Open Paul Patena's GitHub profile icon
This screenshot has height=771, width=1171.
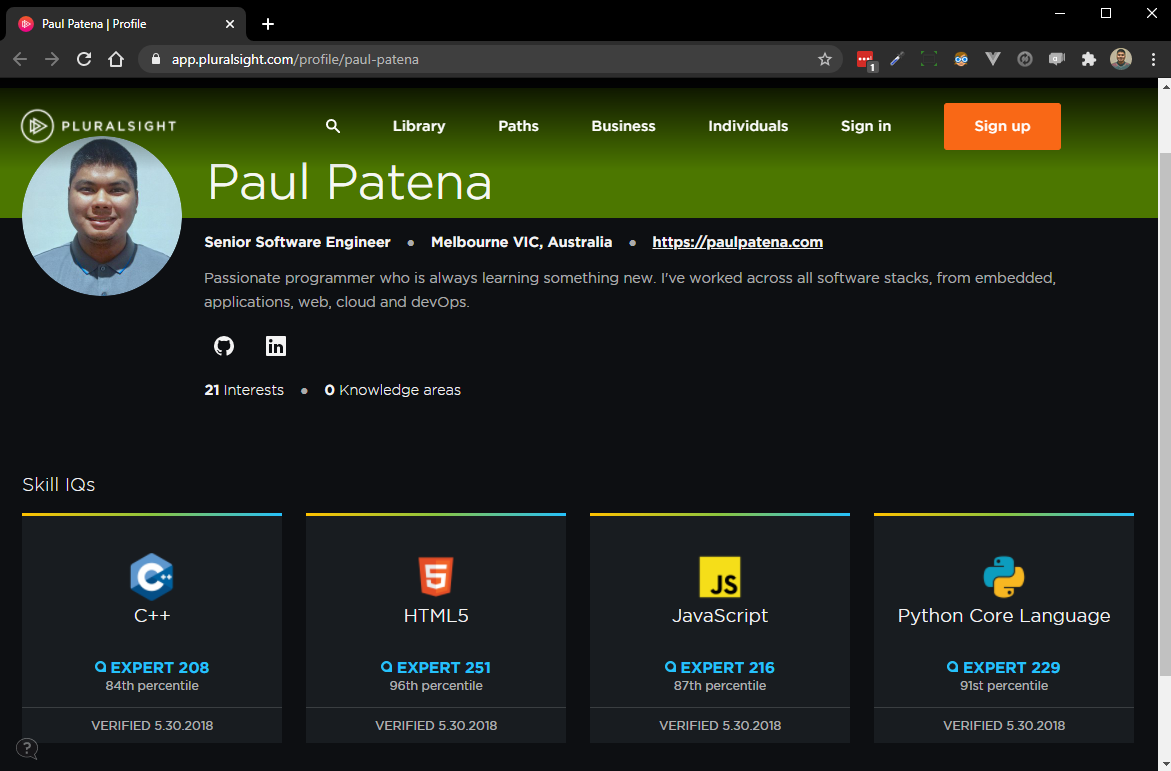coord(224,346)
